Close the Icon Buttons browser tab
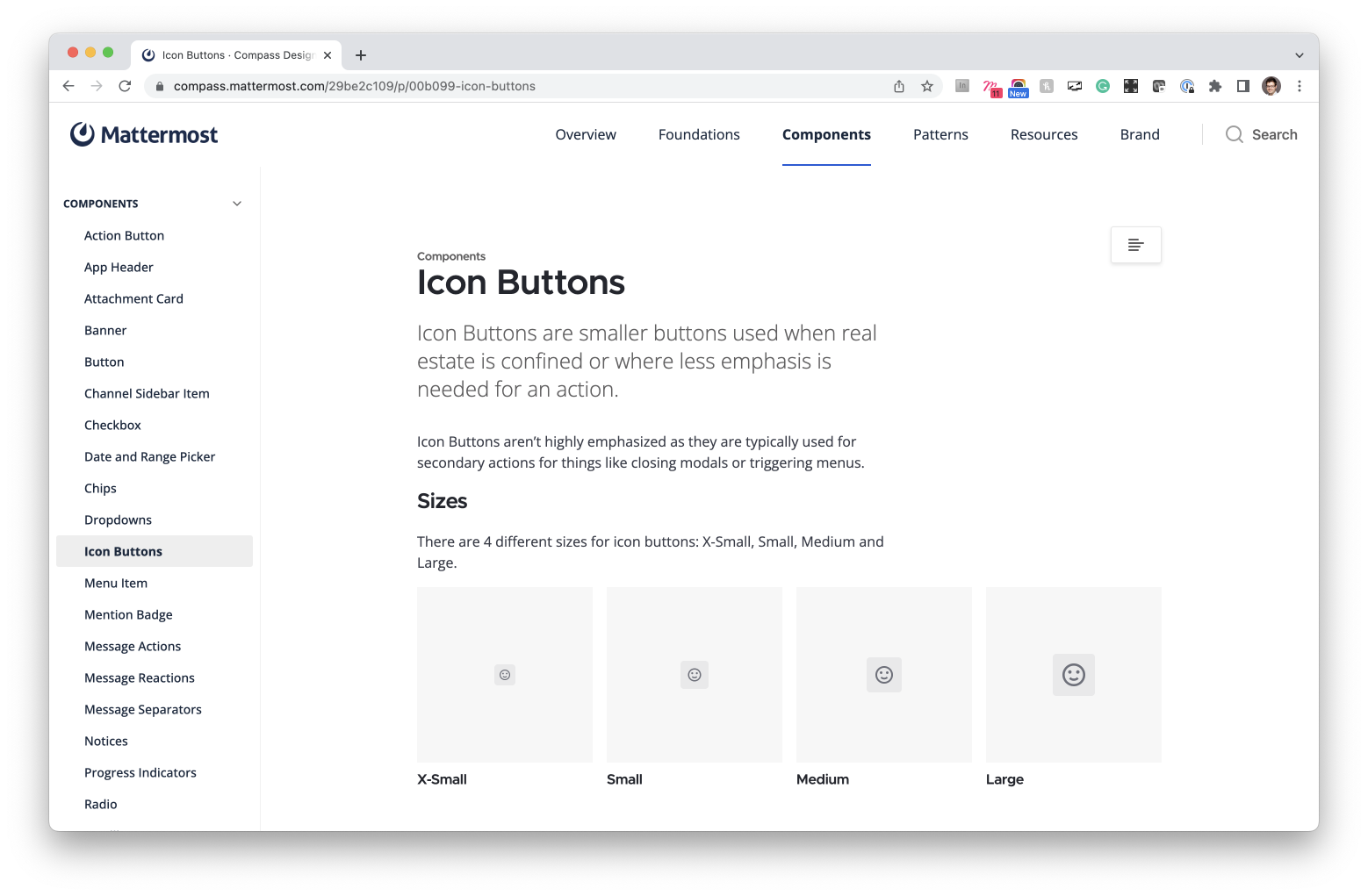 pos(328,55)
